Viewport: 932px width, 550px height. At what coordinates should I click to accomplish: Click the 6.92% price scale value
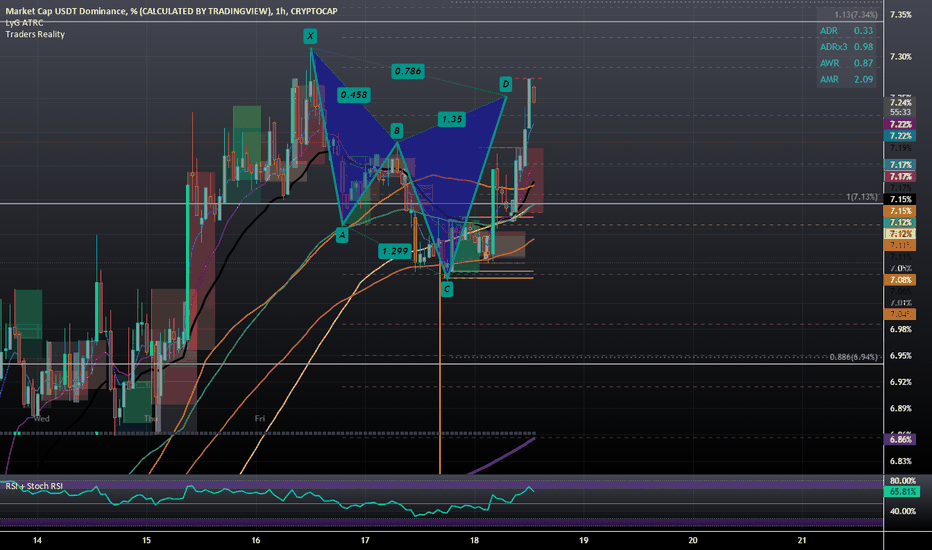(900, 382)
